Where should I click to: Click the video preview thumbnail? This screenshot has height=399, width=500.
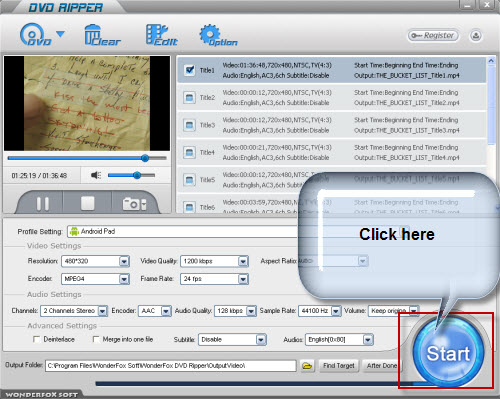(87, 103)
